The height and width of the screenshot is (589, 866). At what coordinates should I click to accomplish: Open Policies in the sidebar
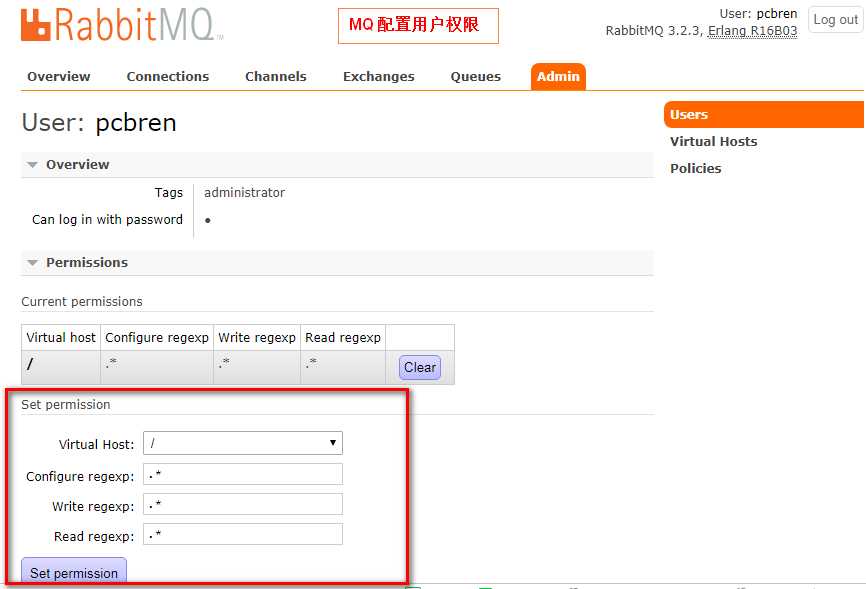click(695, 169)
